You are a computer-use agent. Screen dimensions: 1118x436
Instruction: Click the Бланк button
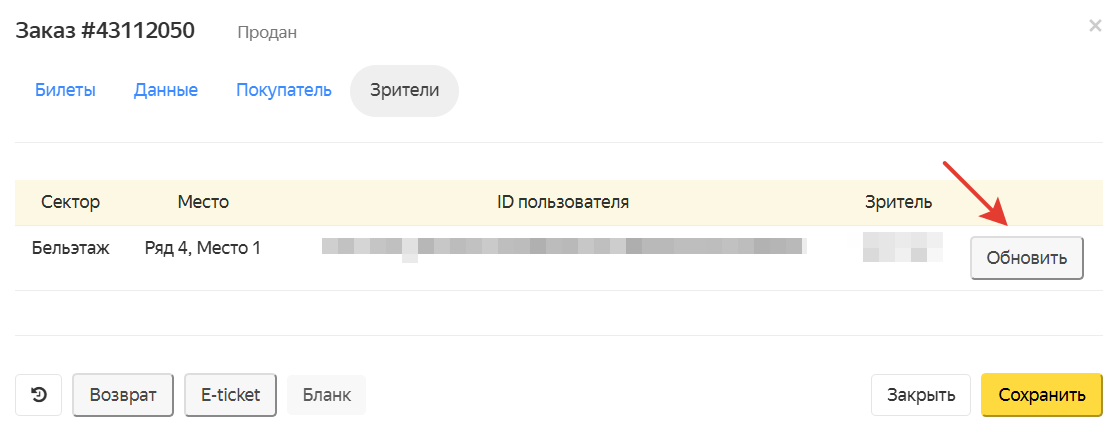[x=327, y=395]
